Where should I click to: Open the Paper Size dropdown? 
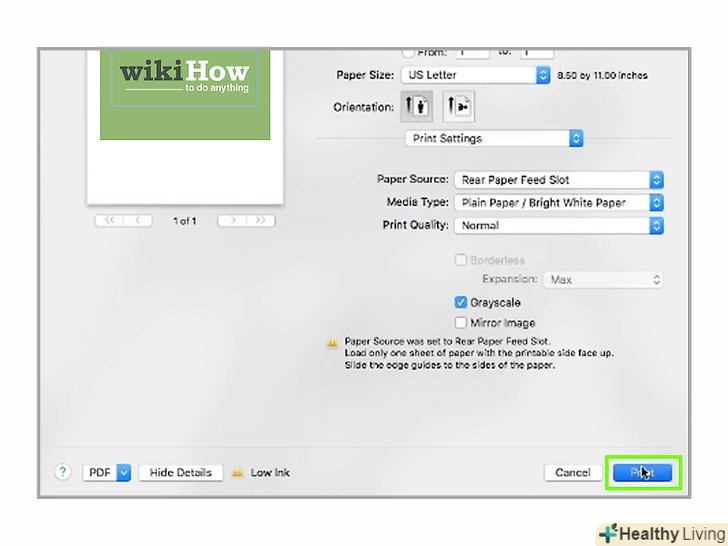[x=475, y=75]
